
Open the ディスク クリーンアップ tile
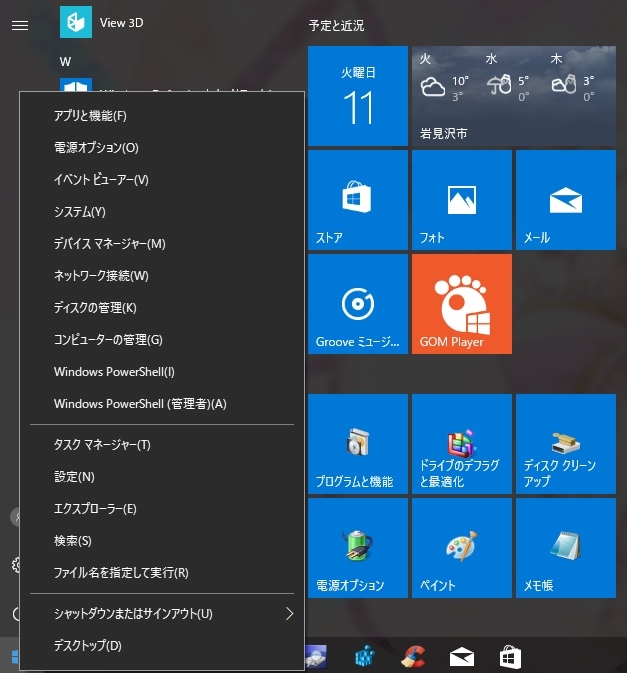click(x=566, y=444)
